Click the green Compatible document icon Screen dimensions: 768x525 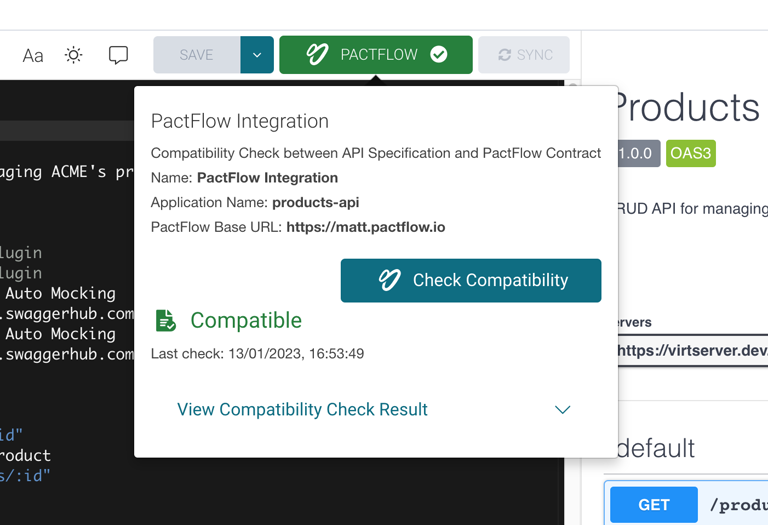pyautogui.click(x=165, y=320)
